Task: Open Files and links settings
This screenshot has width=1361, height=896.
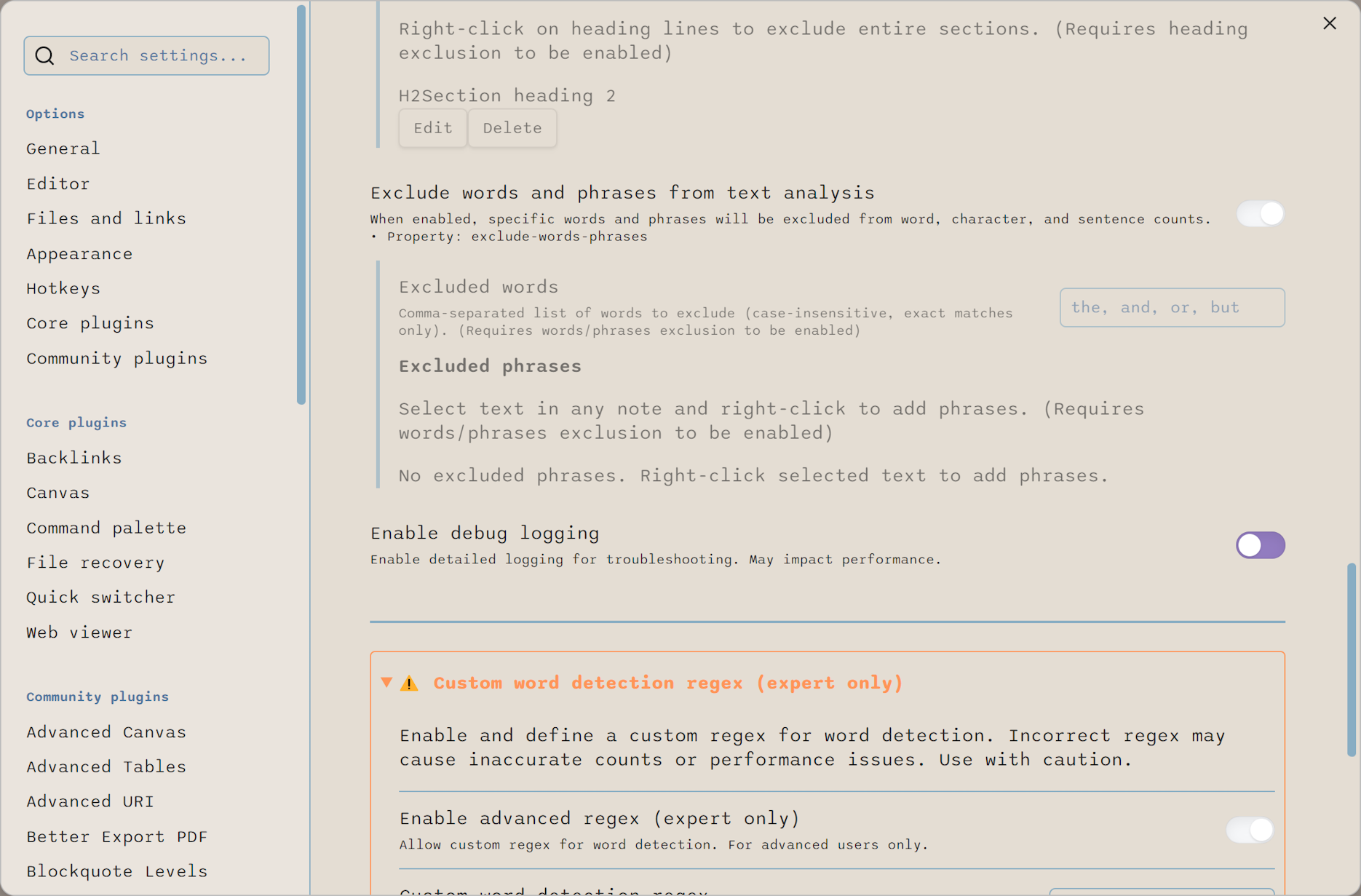Action: coord(106,218)
